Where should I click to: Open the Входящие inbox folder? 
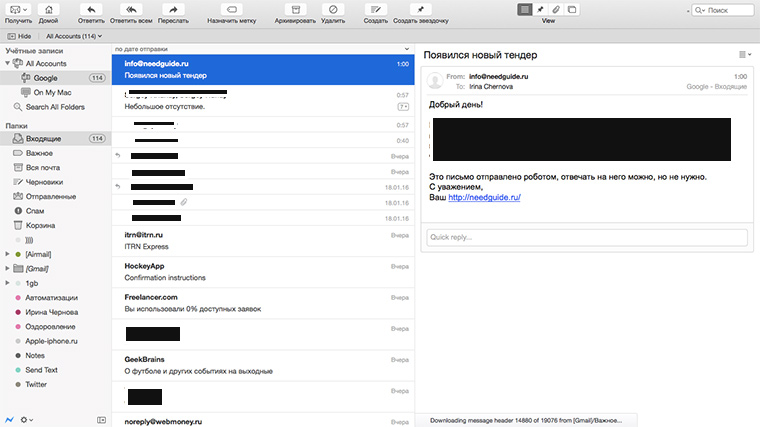pyautogui.click(x=55, y=139)
